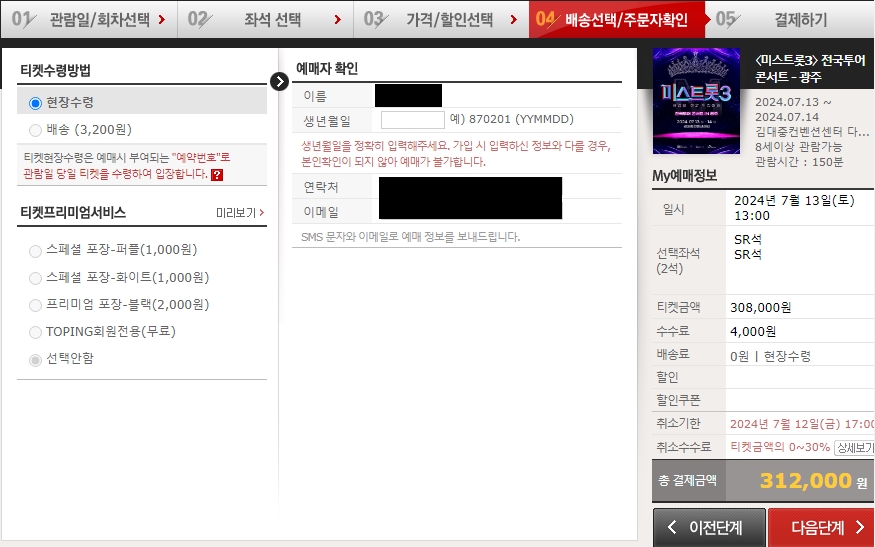Click step 04 배송선택/주문자확인 tab
Screen dimensions: 875x547
[x=617, y=20]
